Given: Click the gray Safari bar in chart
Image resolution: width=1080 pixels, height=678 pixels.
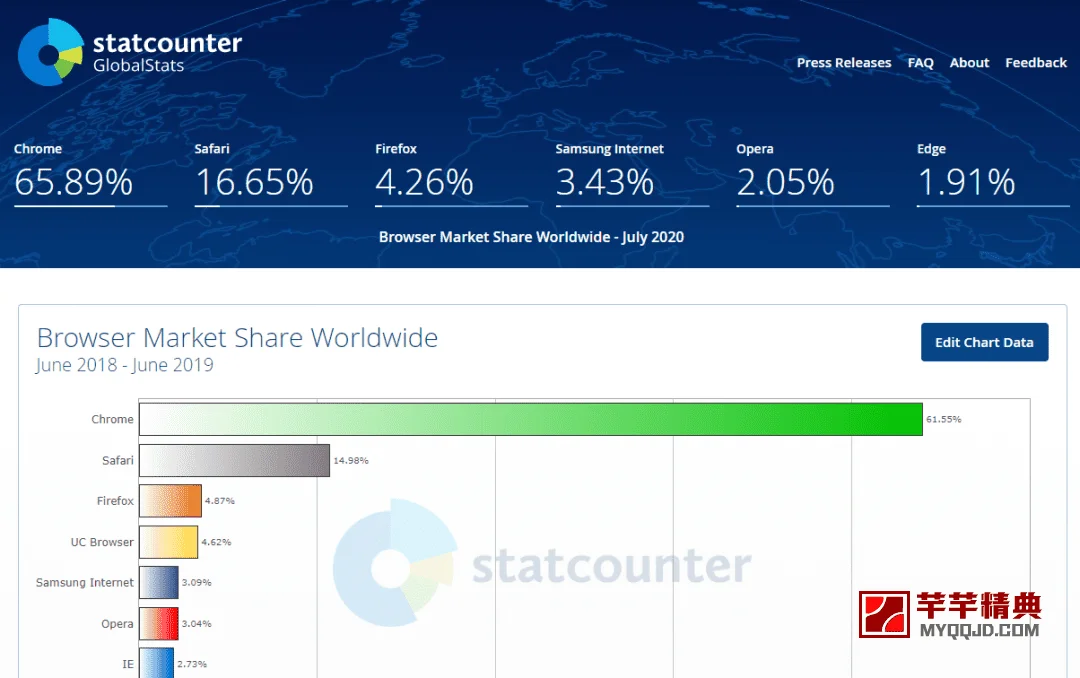Looking at the screenshot, I should [234, 460].
